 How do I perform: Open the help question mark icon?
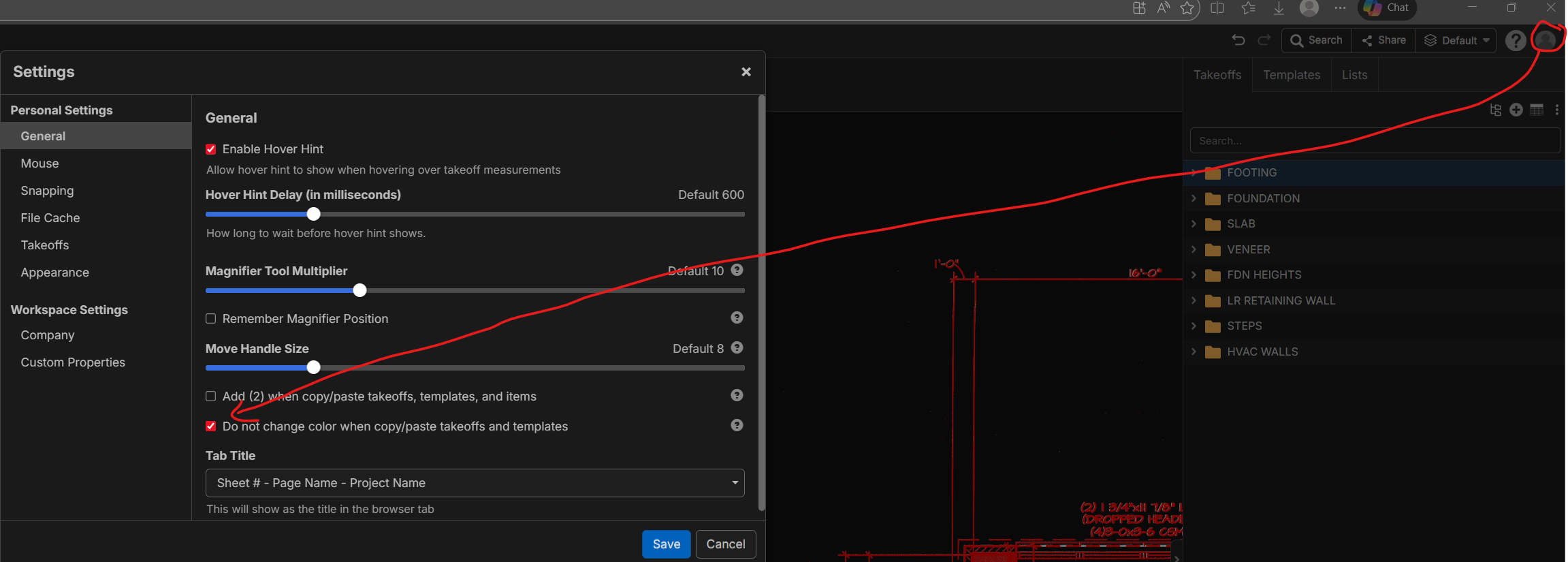pos(1515,41)
